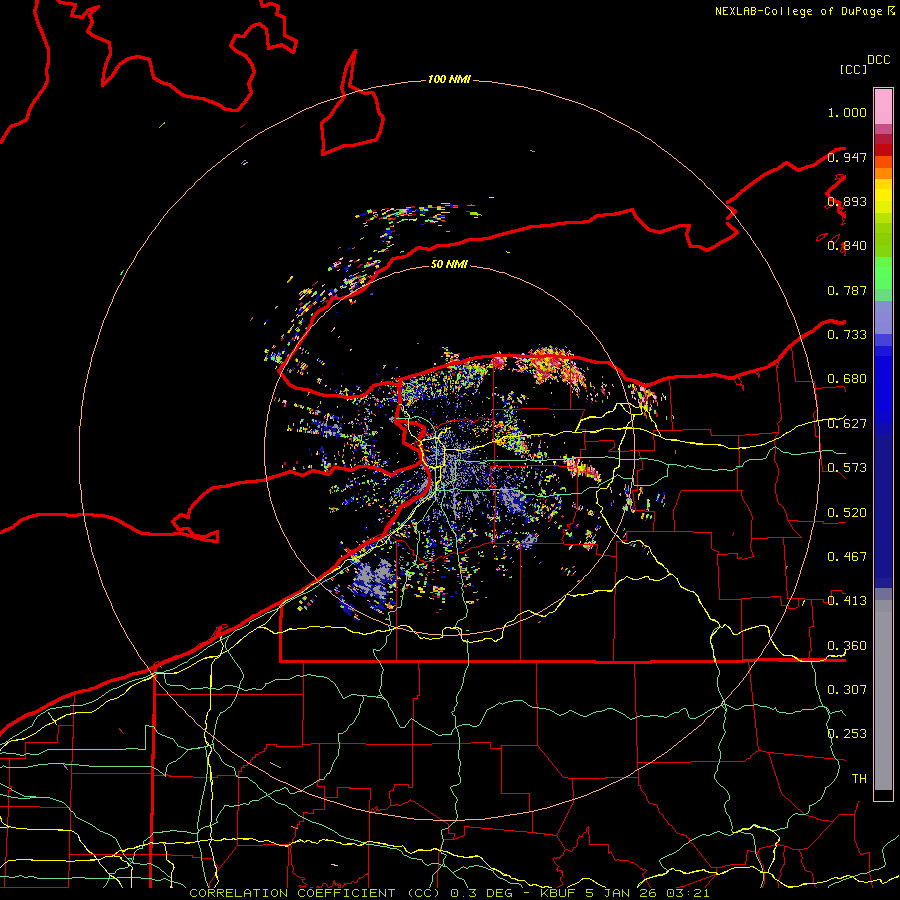Click the [CC] units label above color bar
This screenshot has width=900, height=900.
pyautogui.click(x=854, y=69)
